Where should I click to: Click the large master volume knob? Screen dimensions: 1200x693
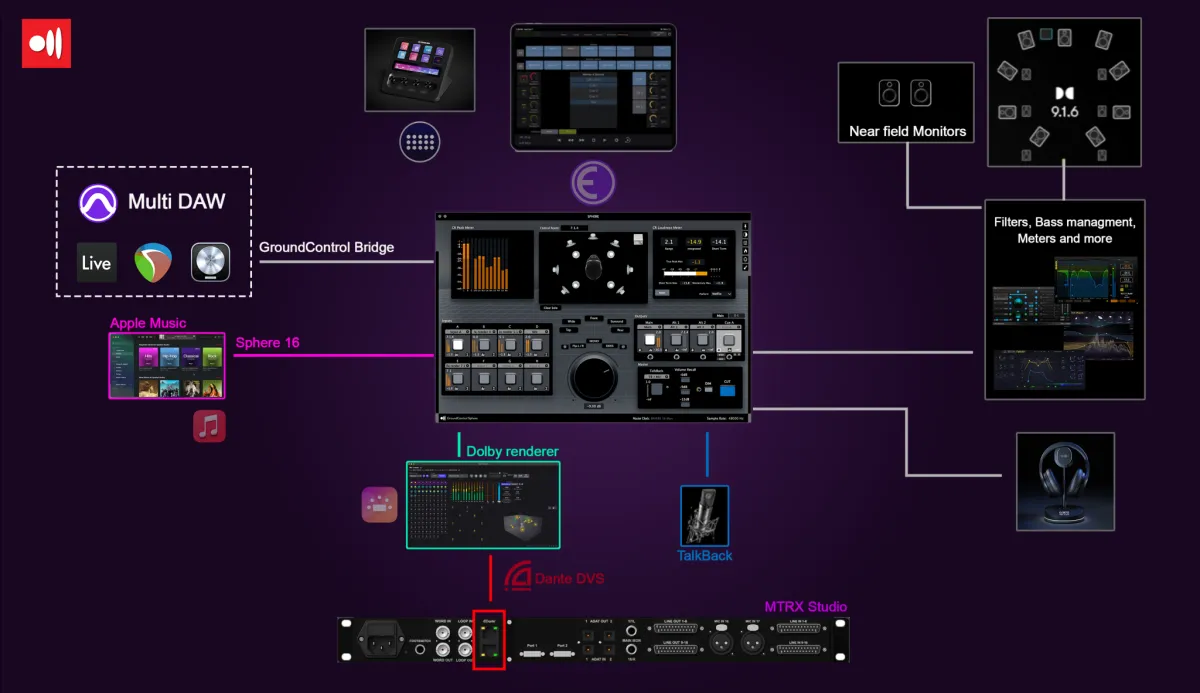(594, 379)
